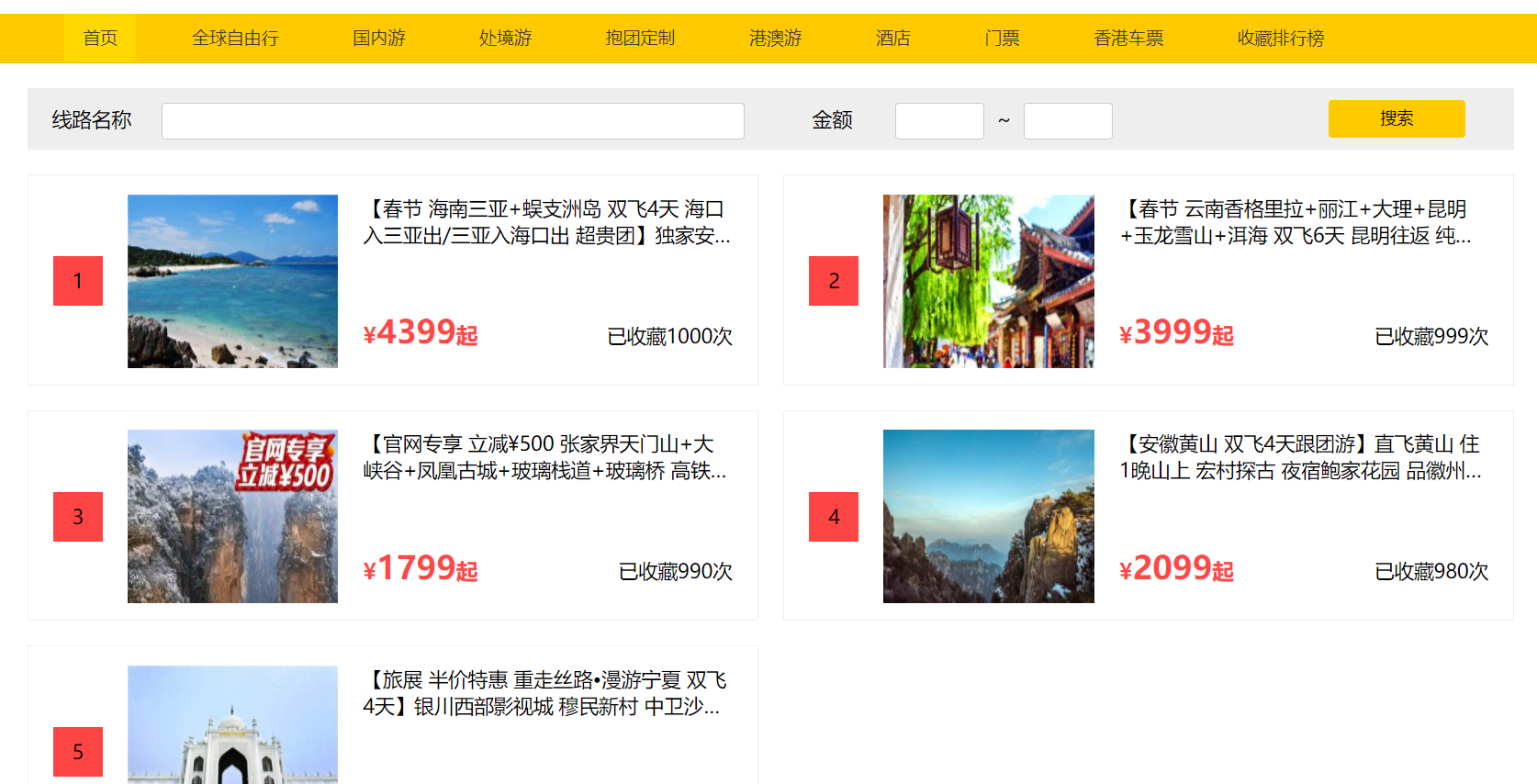Click the red rank 5 badge
The height and width of the screenshot is (784, 1537).
click(x=78, y=752)
